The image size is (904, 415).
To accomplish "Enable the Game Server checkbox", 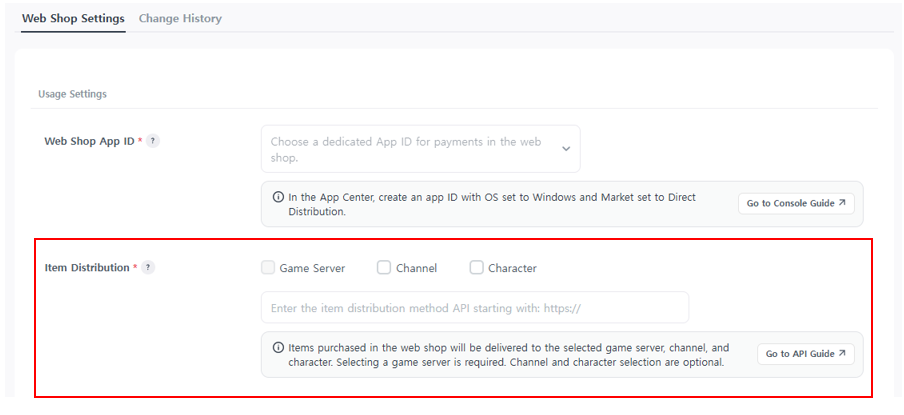I will [268, 268].
